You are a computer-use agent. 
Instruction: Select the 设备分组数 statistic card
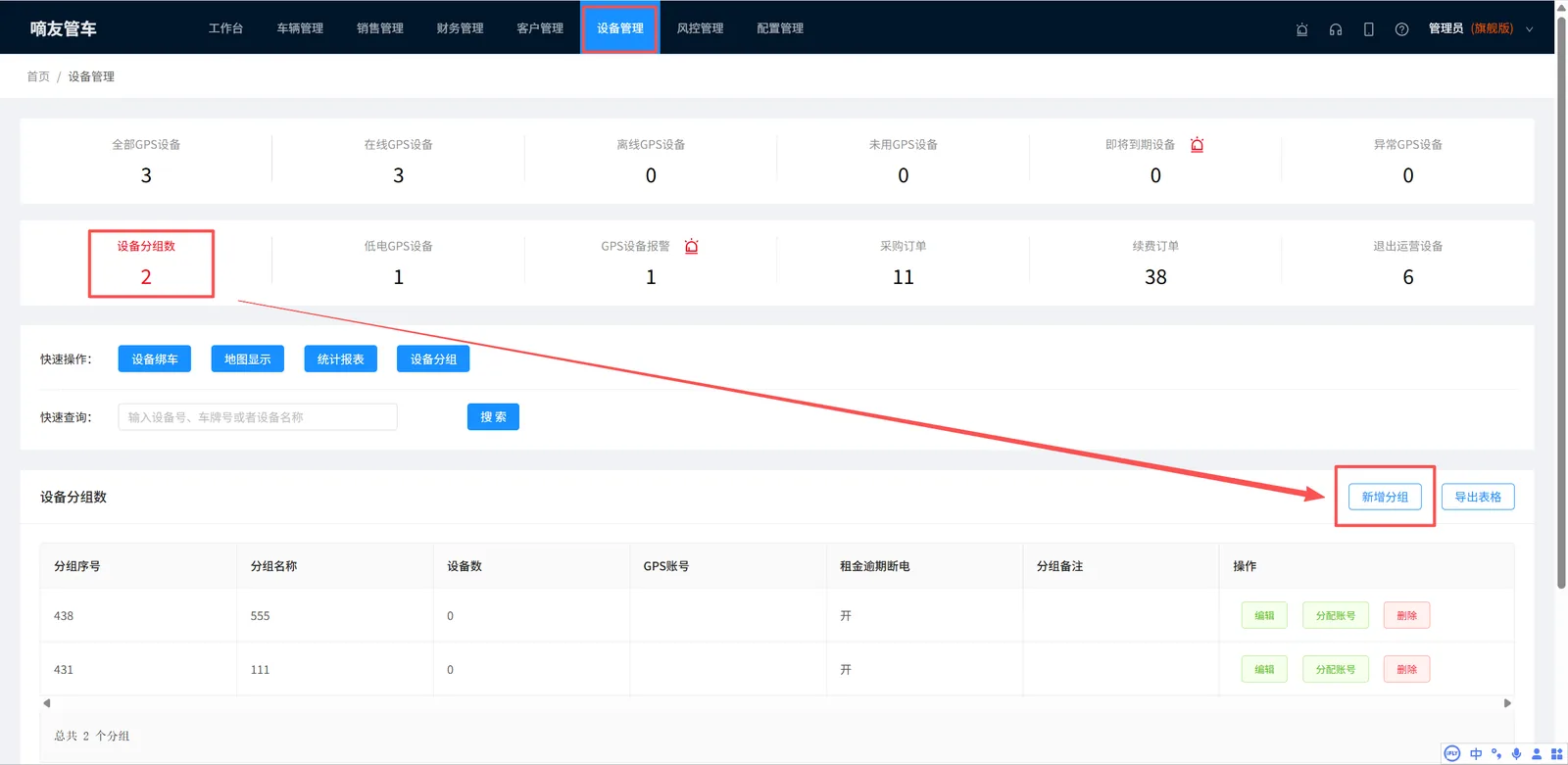tap(146, 263)
